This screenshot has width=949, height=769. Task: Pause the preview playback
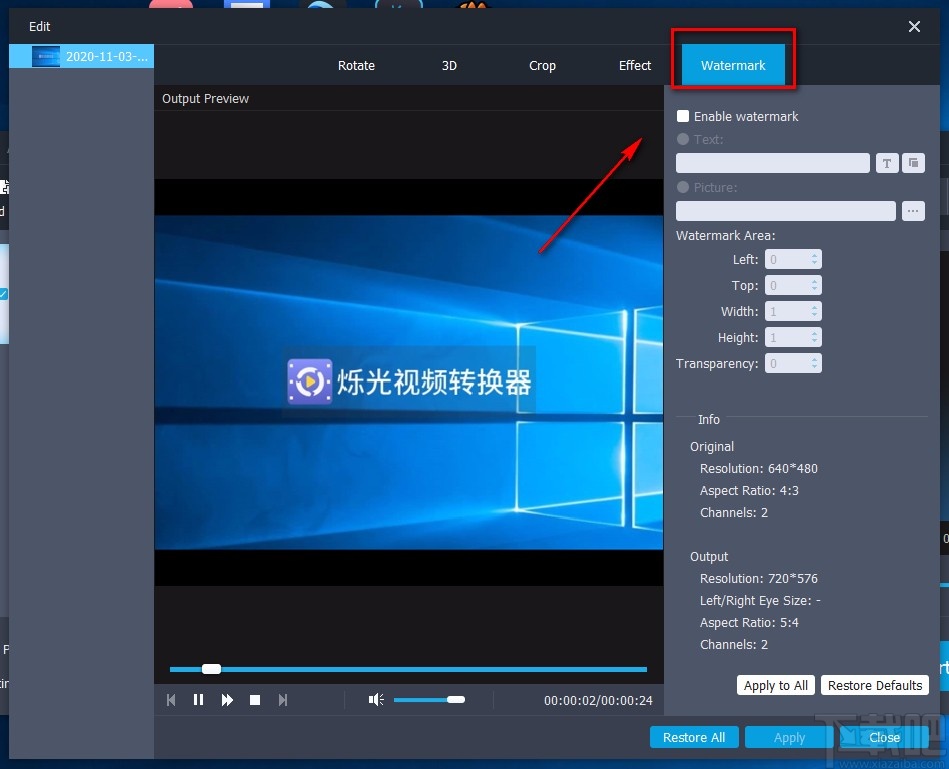198,699
